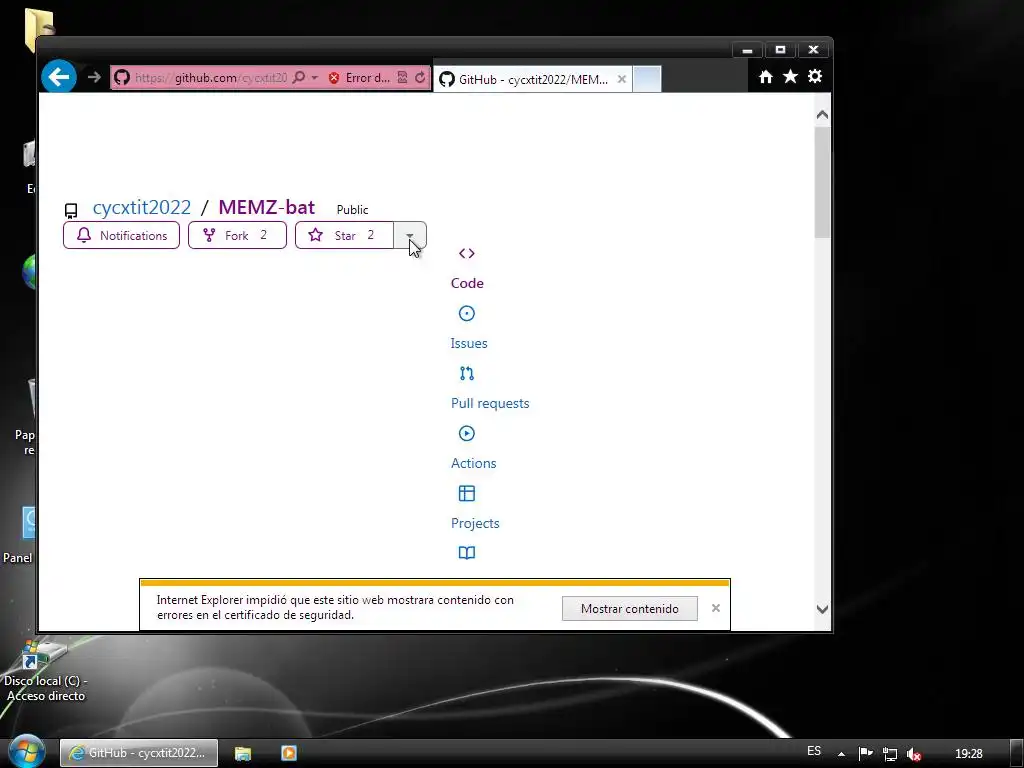1024x768 pixels.
Task: Open the Projects tab link
Action: 475,524
